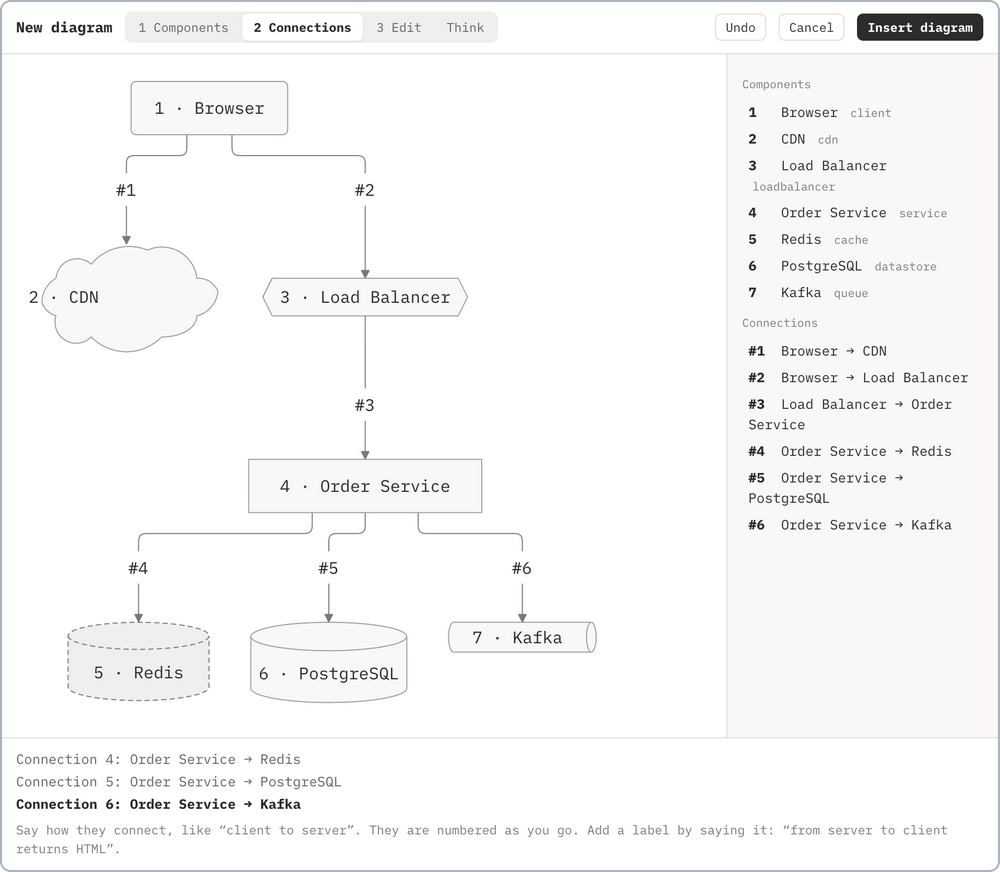Click the 'Components' section heading
The image size is (1000, 872).
(x=776, y=84)
